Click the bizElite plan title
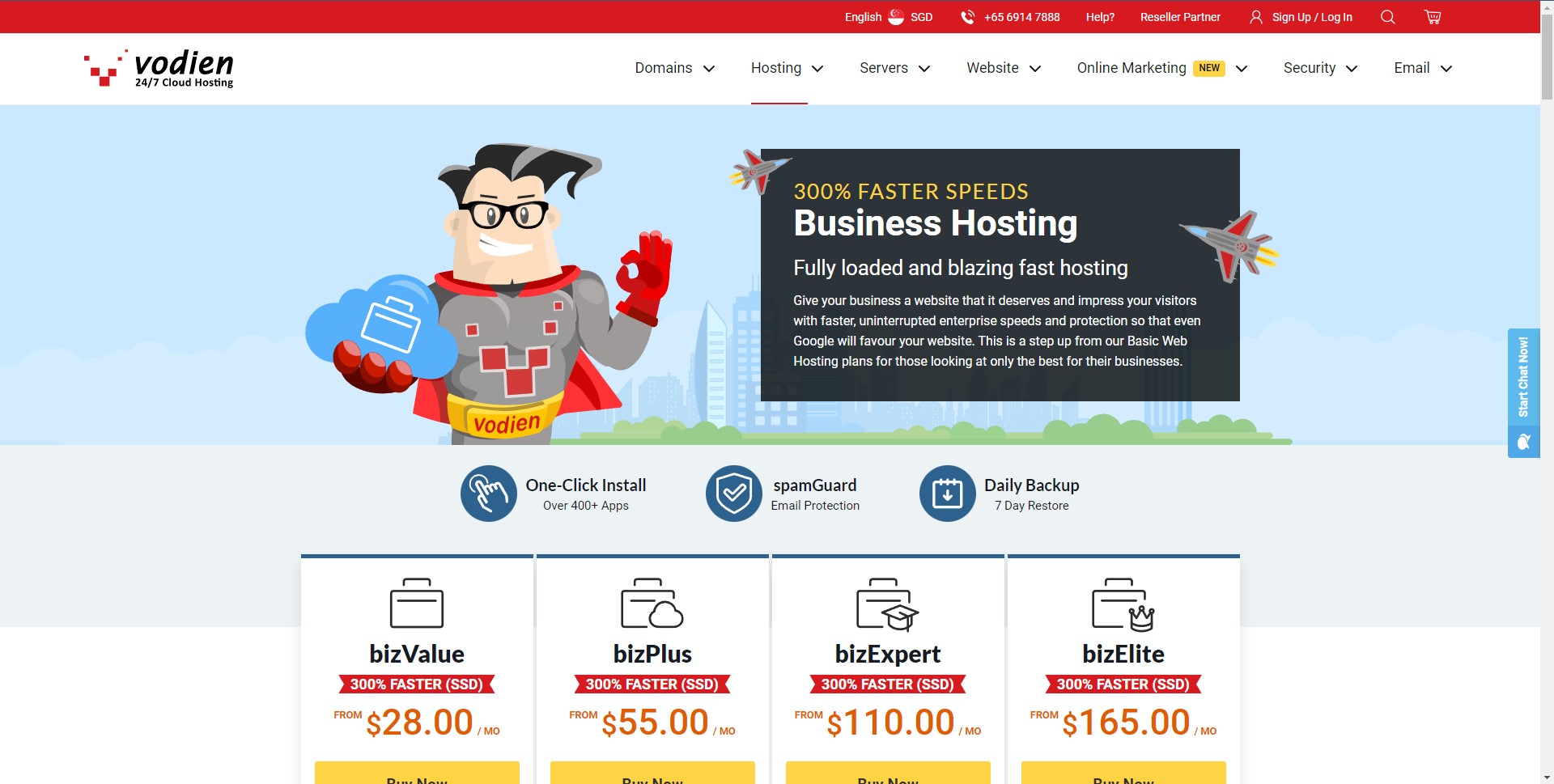 [1123, 654]
